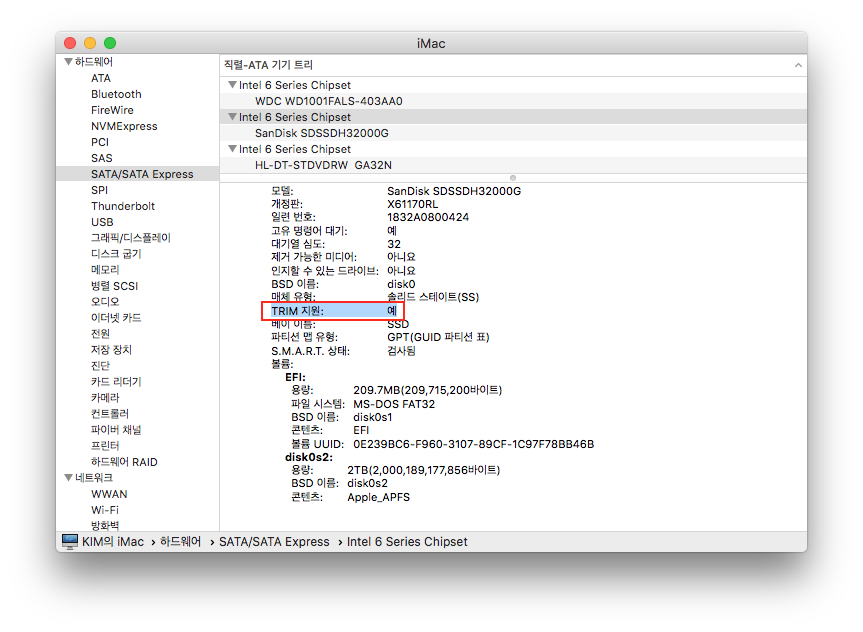The height and width of the screenshot is (632, 863).
Task: Select ATA in the sidebar
Action: pyautogui.click(x=101, y=78)
